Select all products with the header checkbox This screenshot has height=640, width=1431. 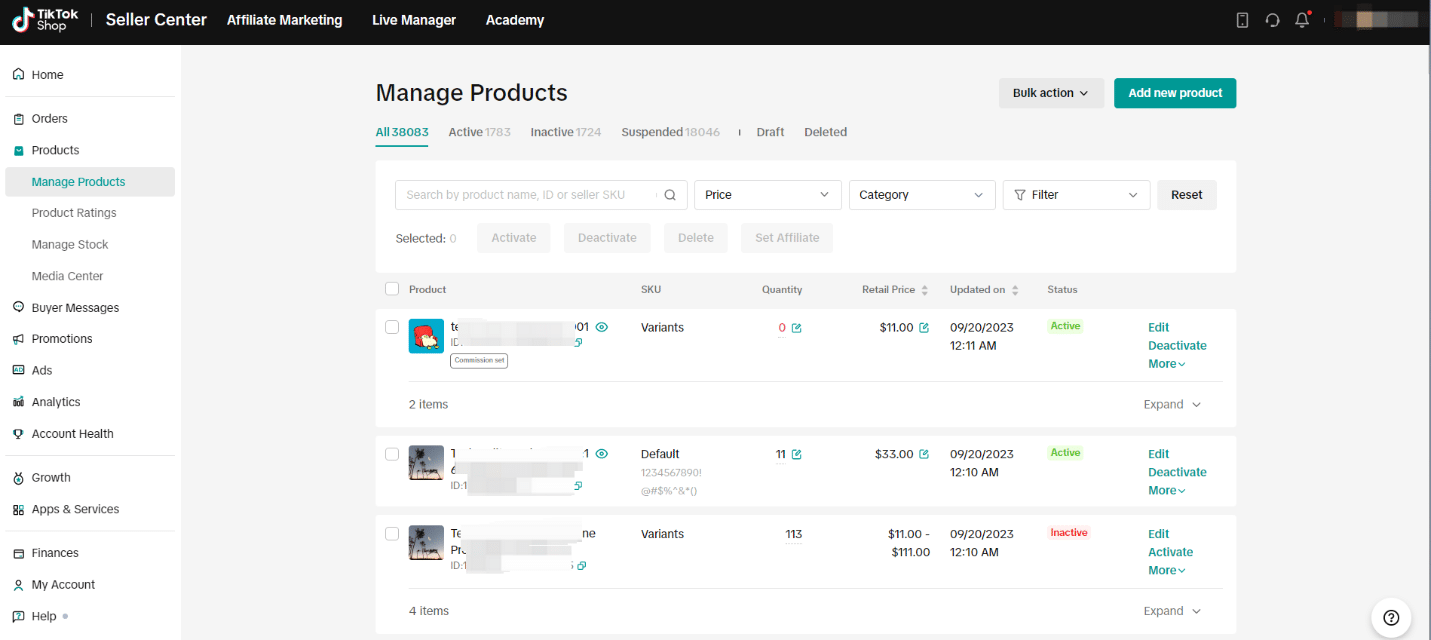[392, 289]
